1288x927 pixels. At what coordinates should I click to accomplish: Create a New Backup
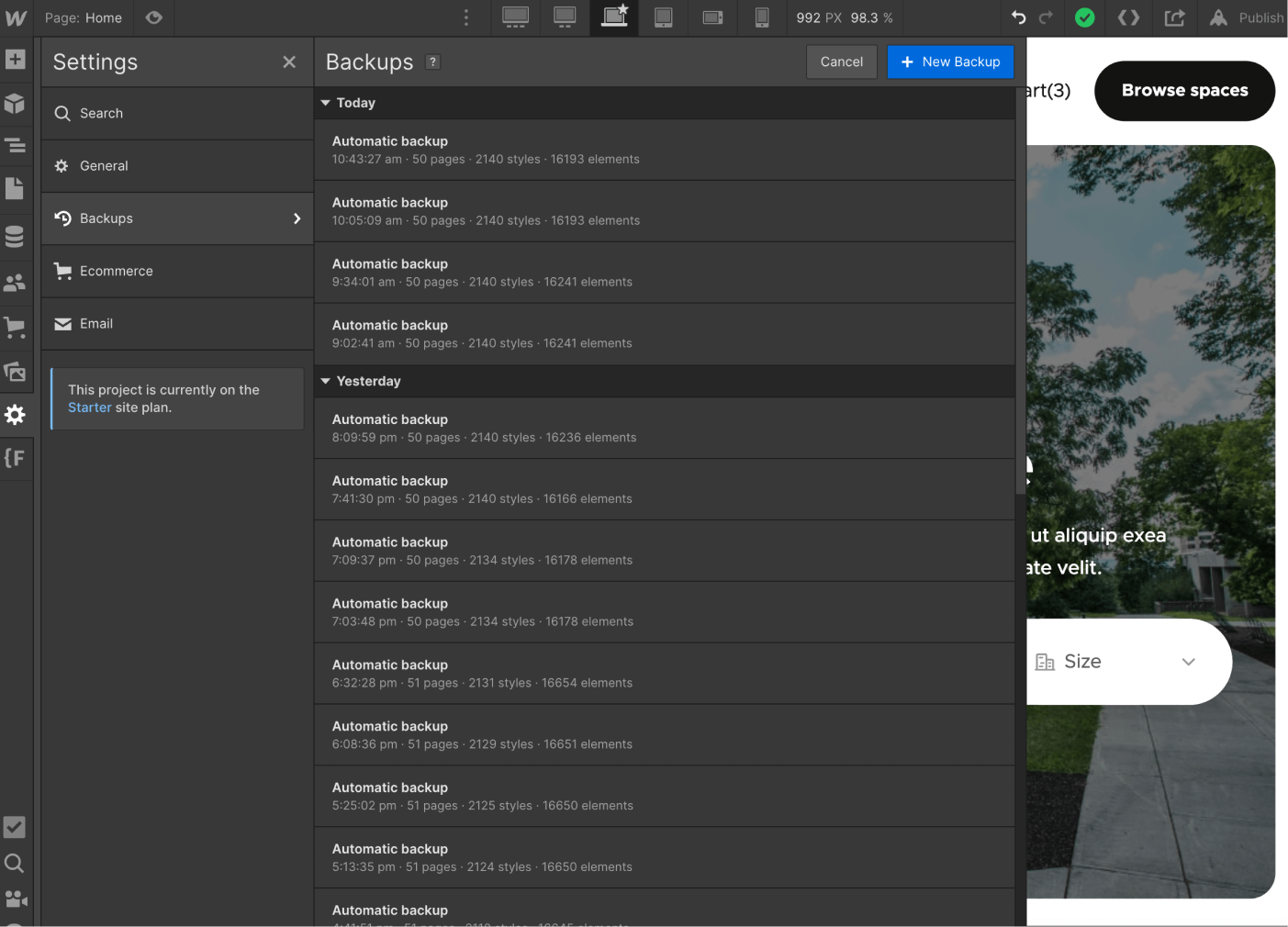(950, 61)
